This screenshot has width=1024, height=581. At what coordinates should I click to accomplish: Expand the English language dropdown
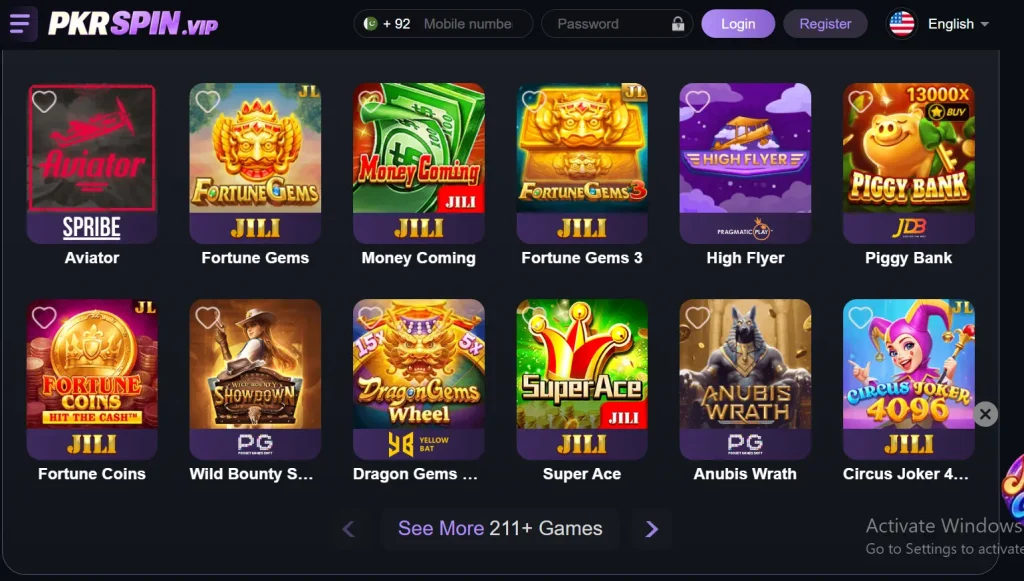(958, 24)
